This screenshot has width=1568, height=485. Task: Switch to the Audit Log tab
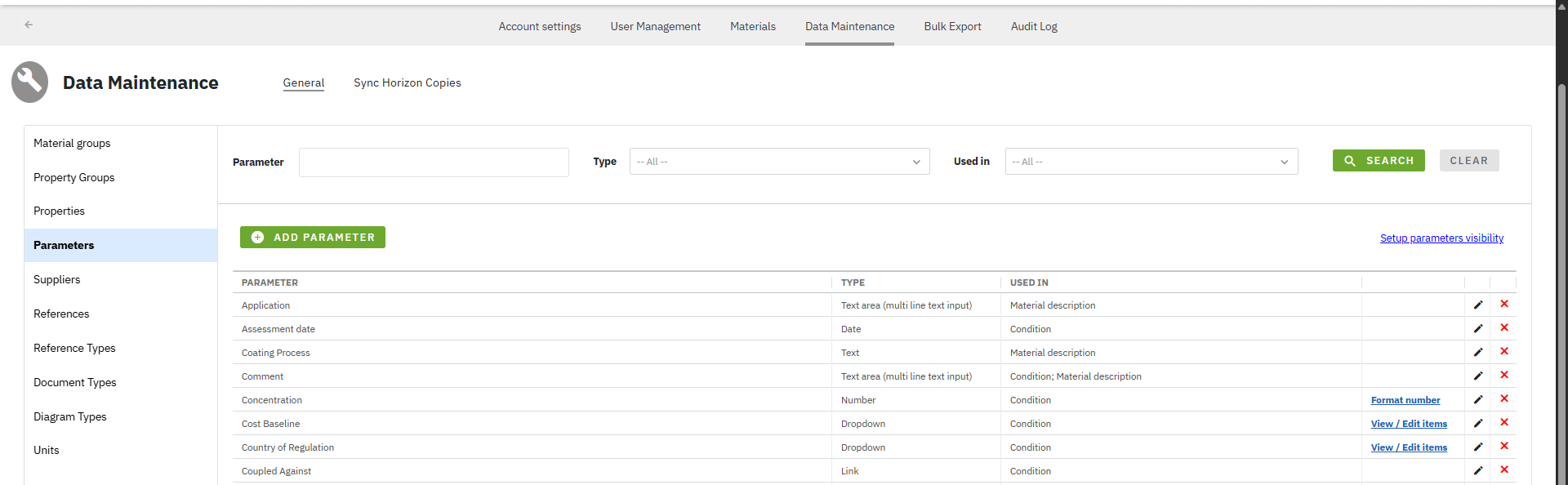tap(1033, 26)
